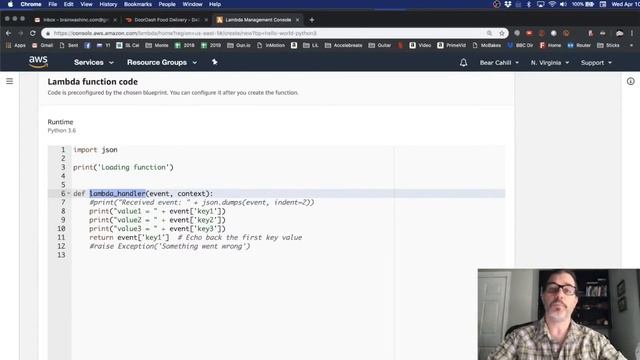Open the Window menu
Screen dimensions: 640x360
coord(192,4)
